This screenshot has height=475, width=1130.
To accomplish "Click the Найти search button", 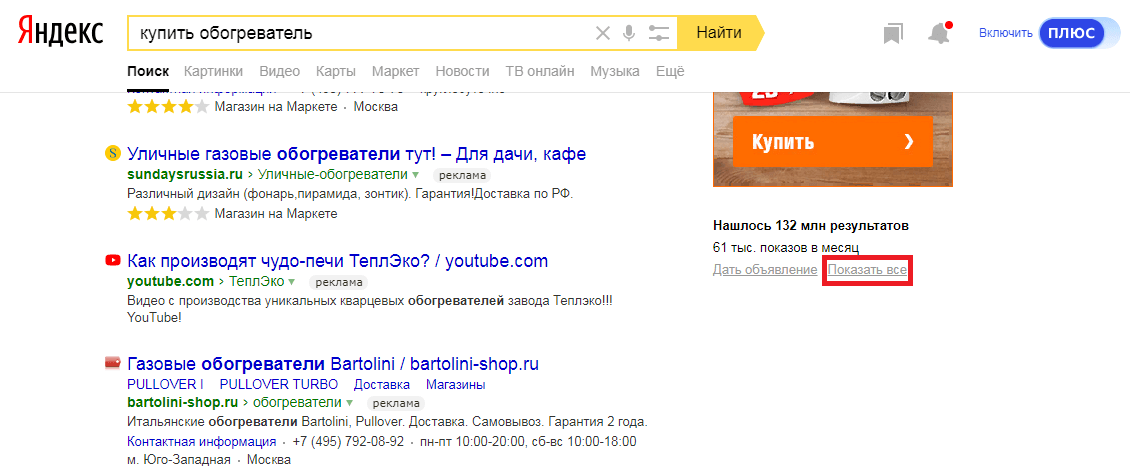I will (719, 32).
